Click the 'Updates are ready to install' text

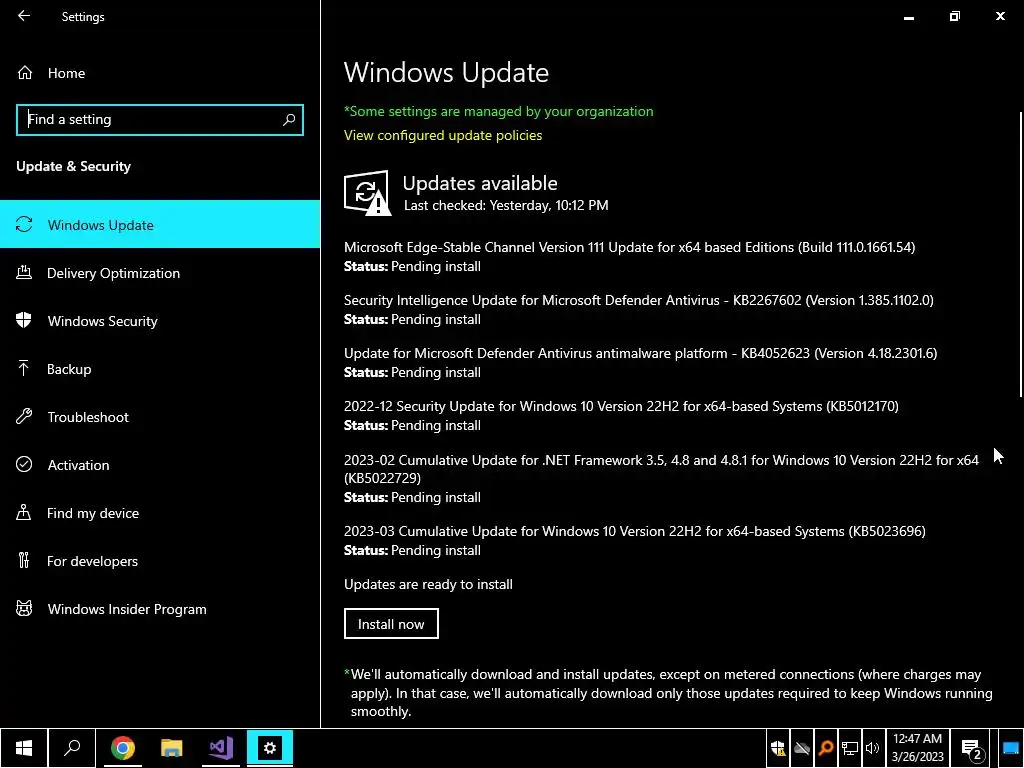click(x=428, y=584)
